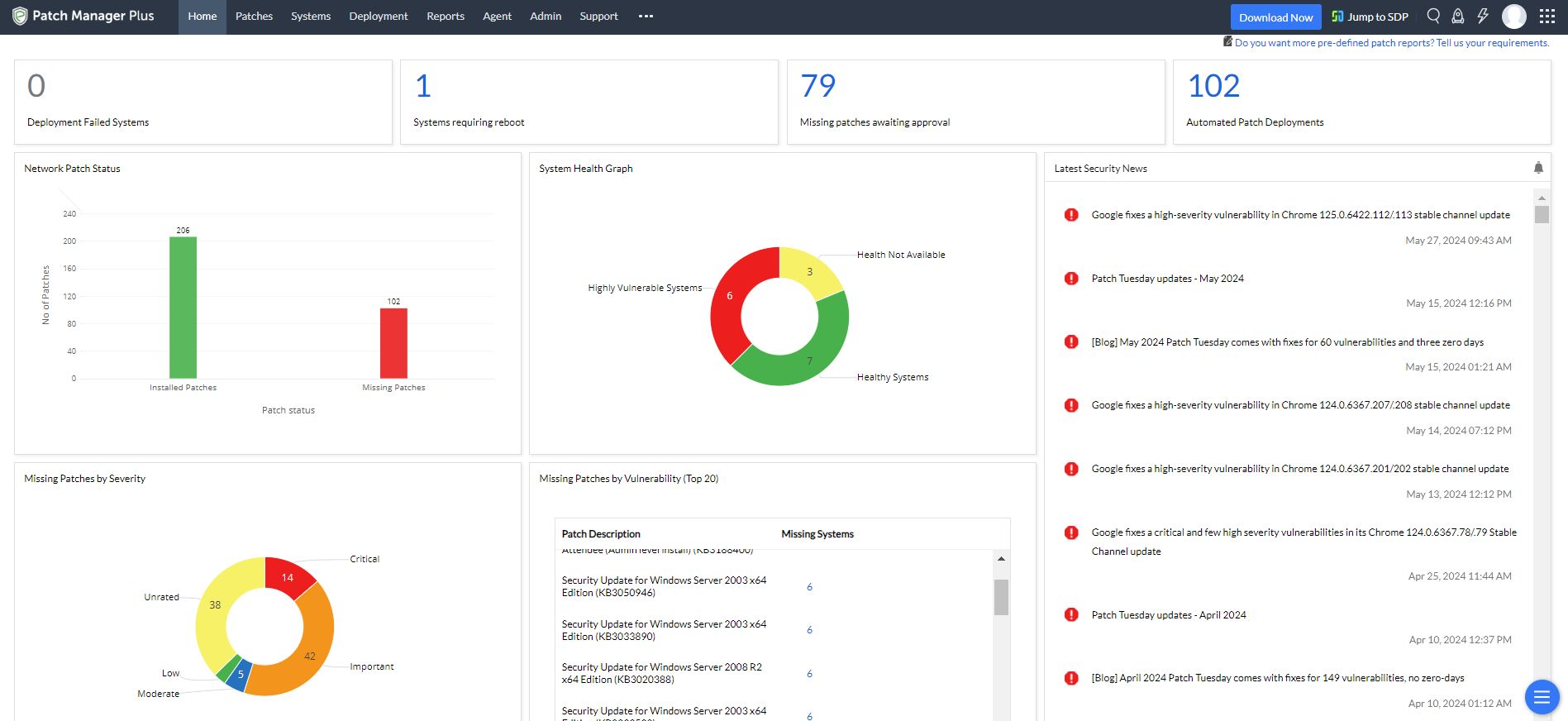Screen dimensions: 1568x721
Task: Click the feedback note icon near requirements link
Action: 1228,41
